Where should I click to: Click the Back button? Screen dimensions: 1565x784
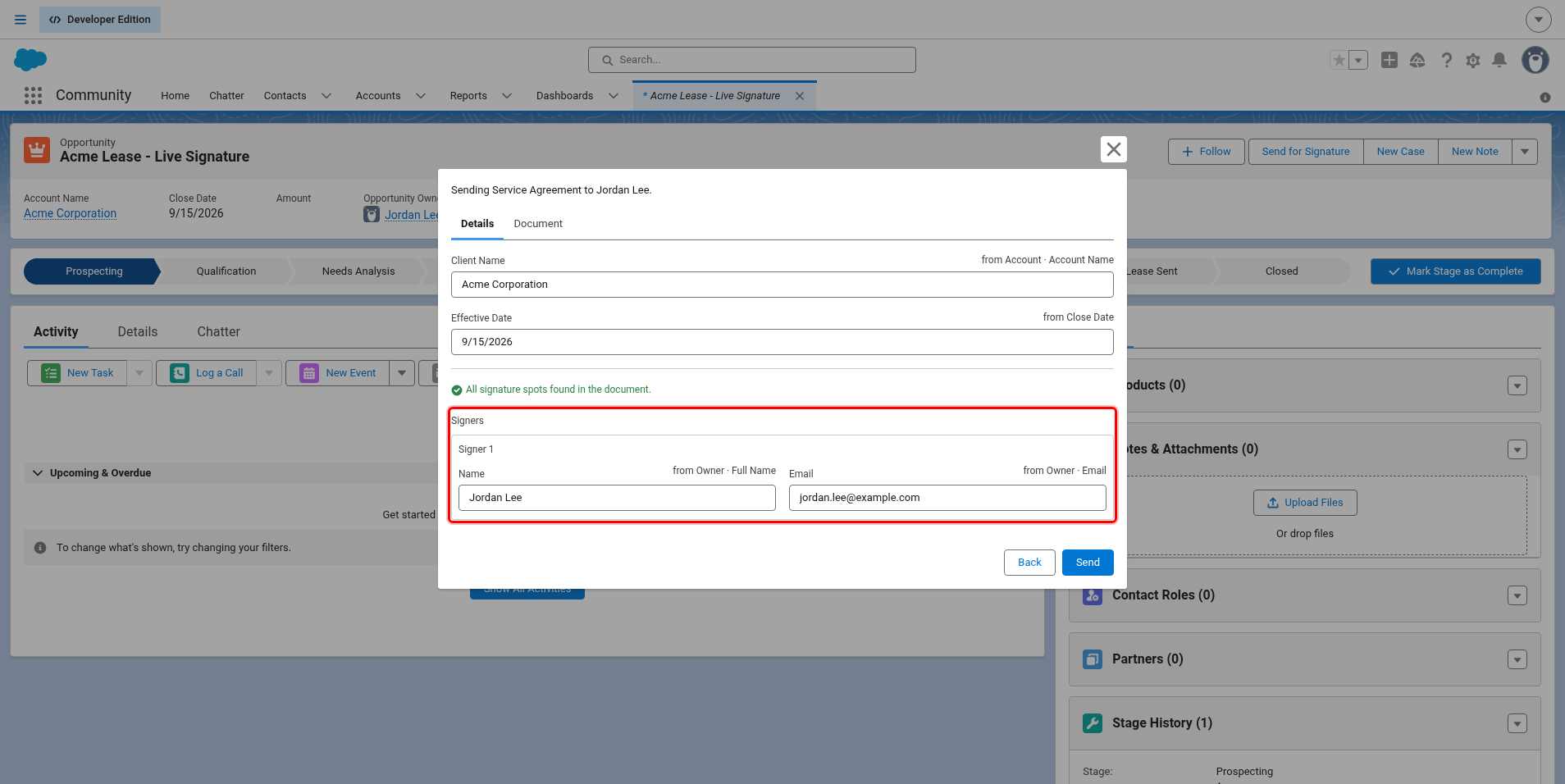[x=1029, y=563]
